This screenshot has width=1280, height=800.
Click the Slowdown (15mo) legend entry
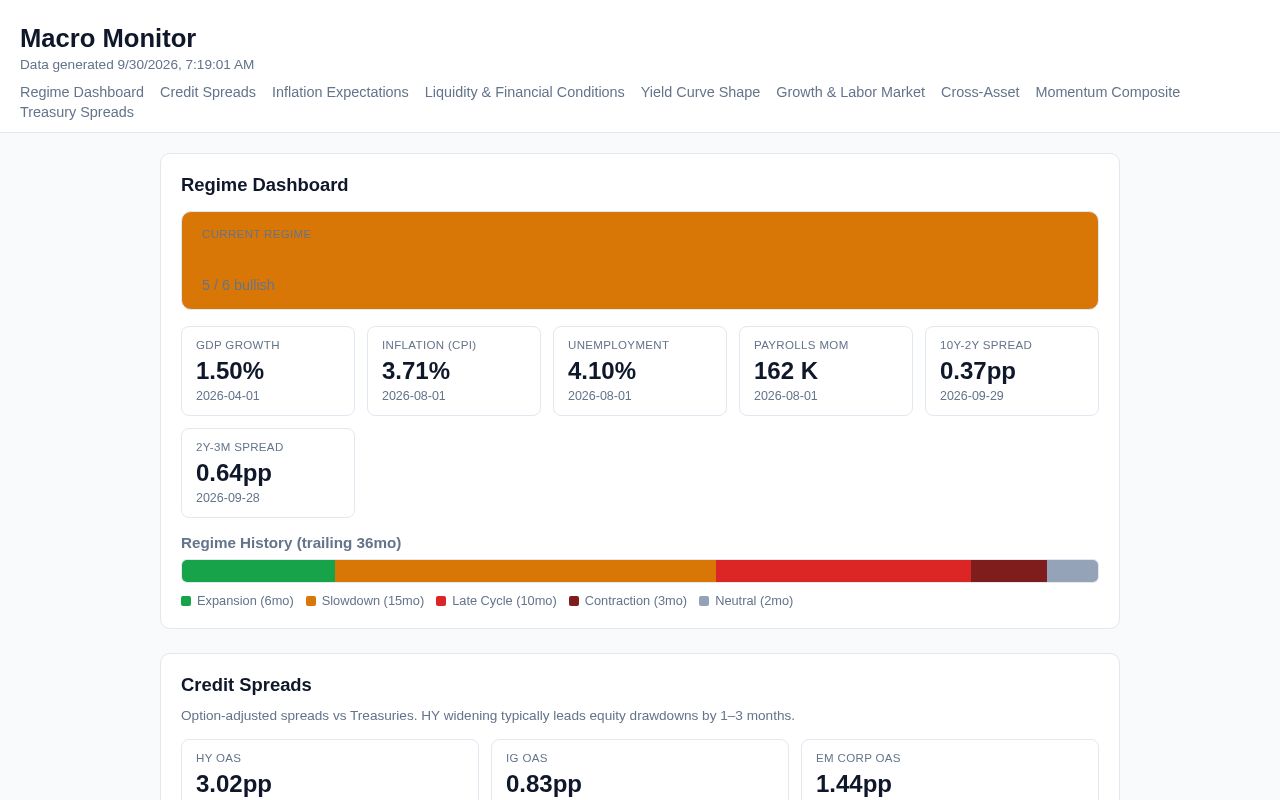(x=365, y=601)
